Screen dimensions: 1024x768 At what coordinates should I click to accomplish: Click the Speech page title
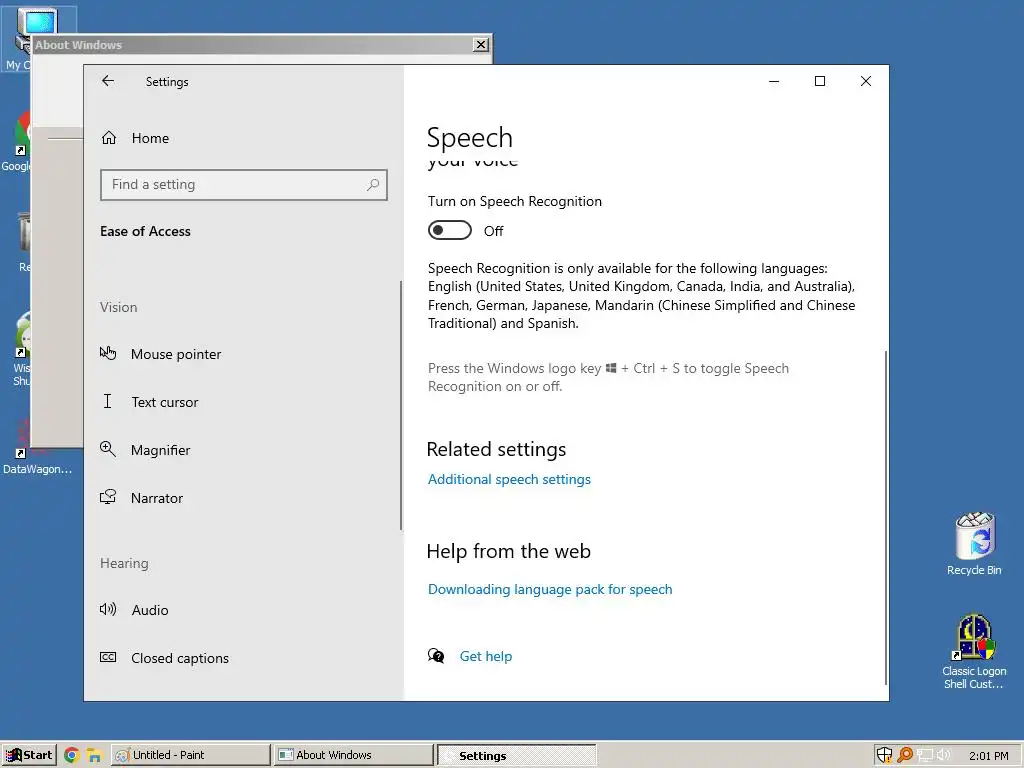click(470, 137)
